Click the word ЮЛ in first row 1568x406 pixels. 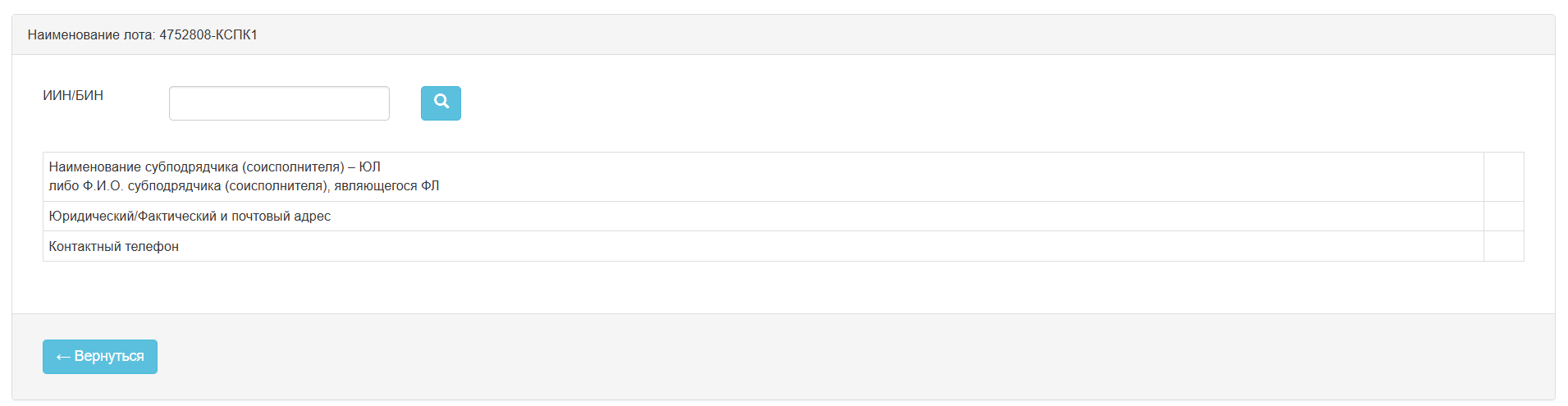coord(370,167)
